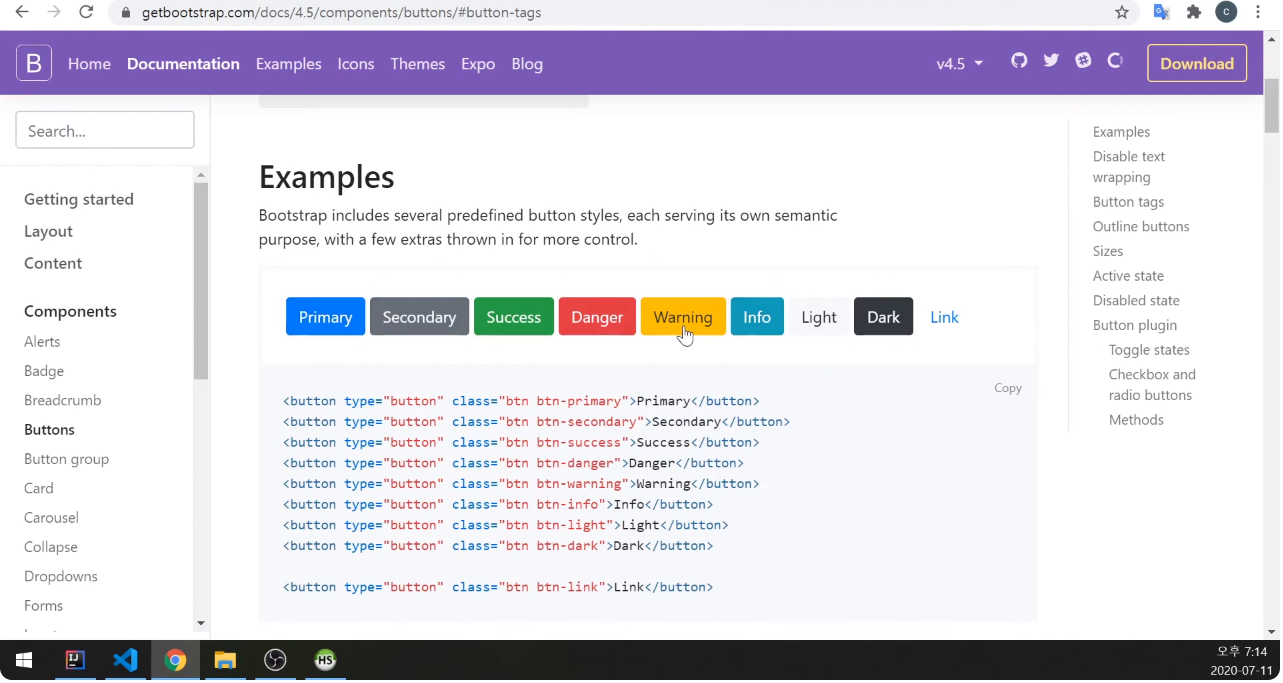
Task: Click the yellow Download button
Action: click(1197, 63)
